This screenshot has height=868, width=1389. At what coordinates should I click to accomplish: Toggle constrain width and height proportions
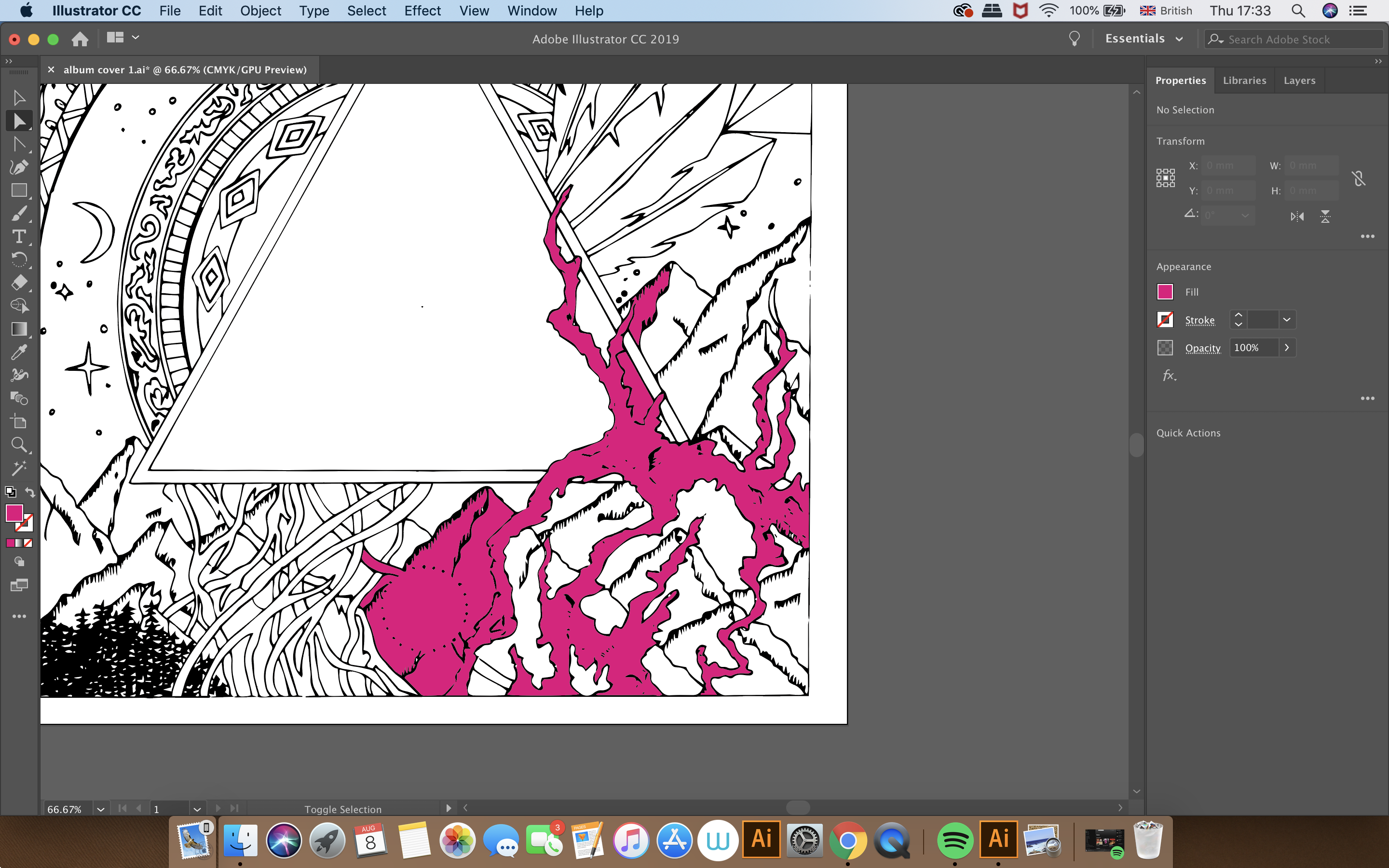(x=1358, y=178)
